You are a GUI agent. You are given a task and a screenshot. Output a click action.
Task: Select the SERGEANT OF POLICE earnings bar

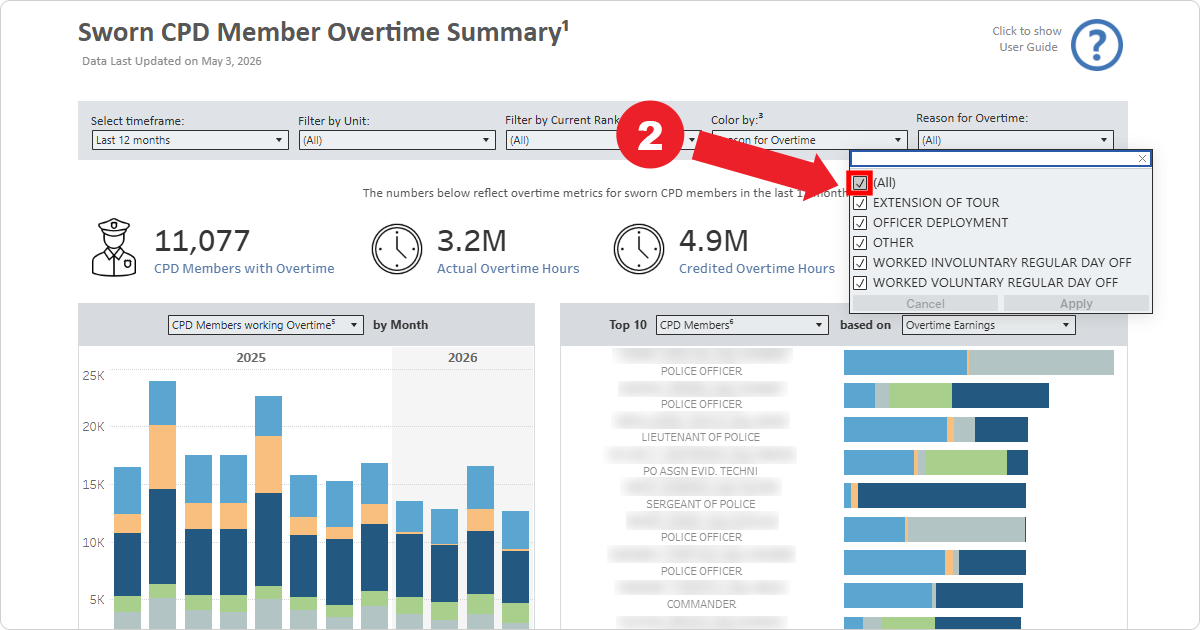click(x=935, y=496)
